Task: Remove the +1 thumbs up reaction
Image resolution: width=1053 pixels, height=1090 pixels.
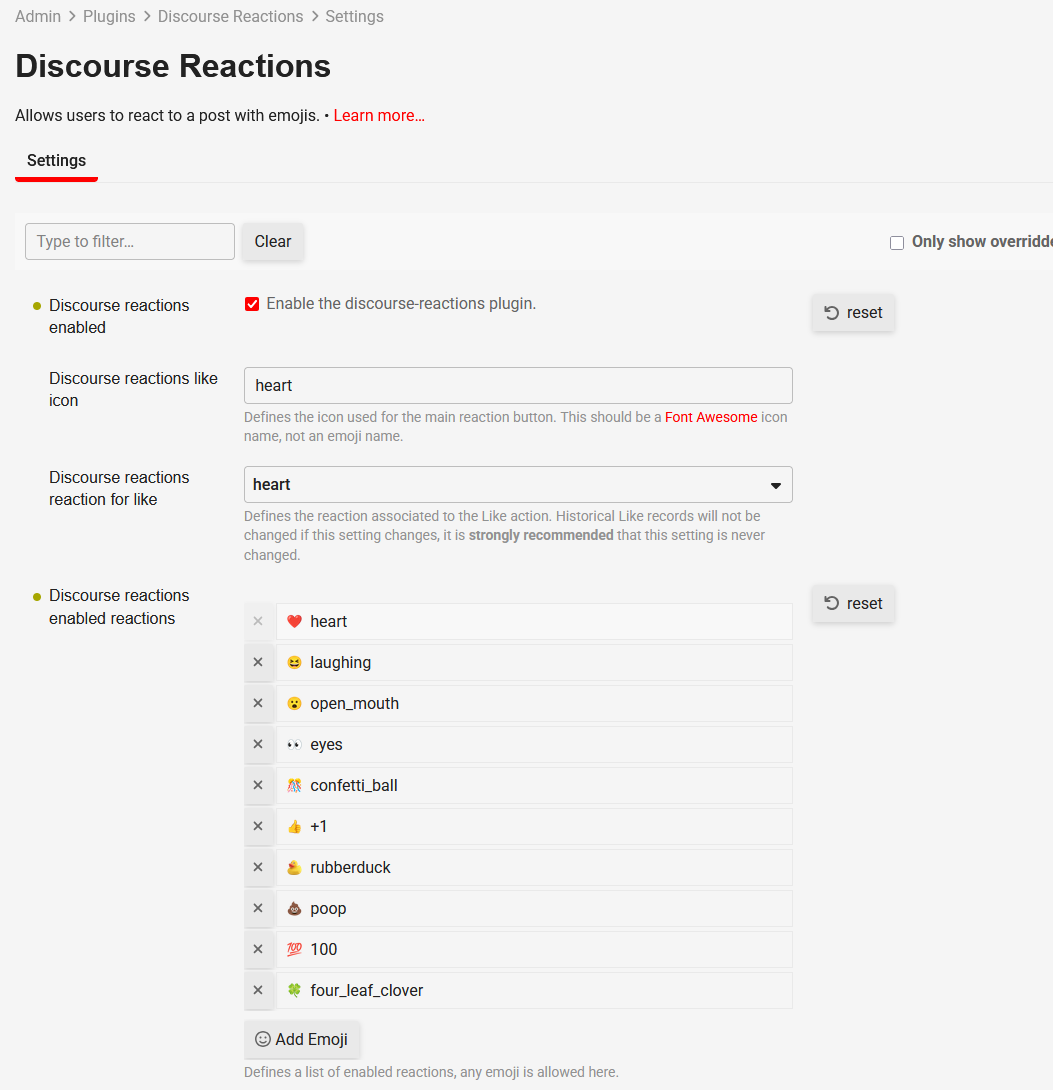Action: pyautogui.click(x=258, y=826)
